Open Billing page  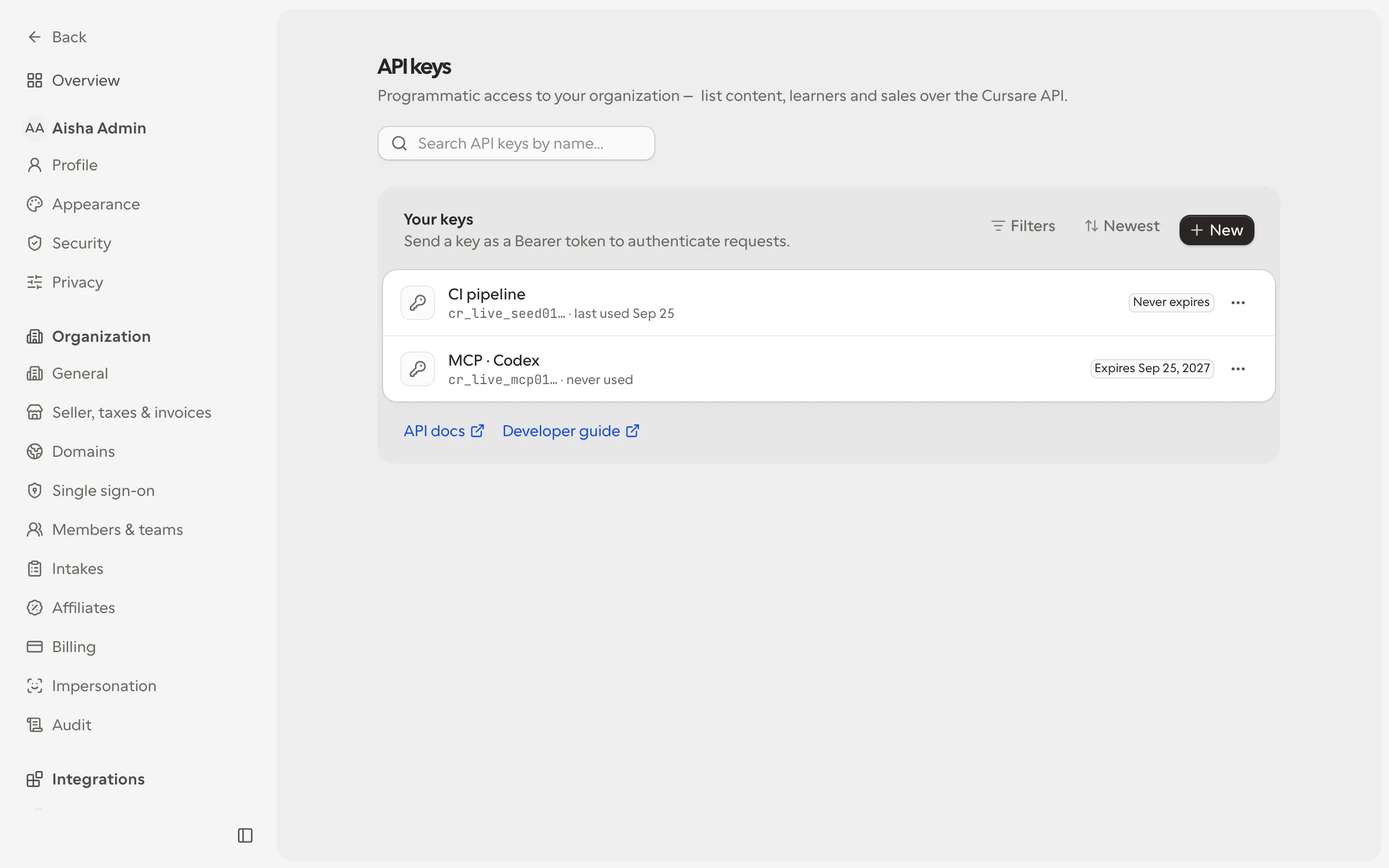tap(61, 647)
